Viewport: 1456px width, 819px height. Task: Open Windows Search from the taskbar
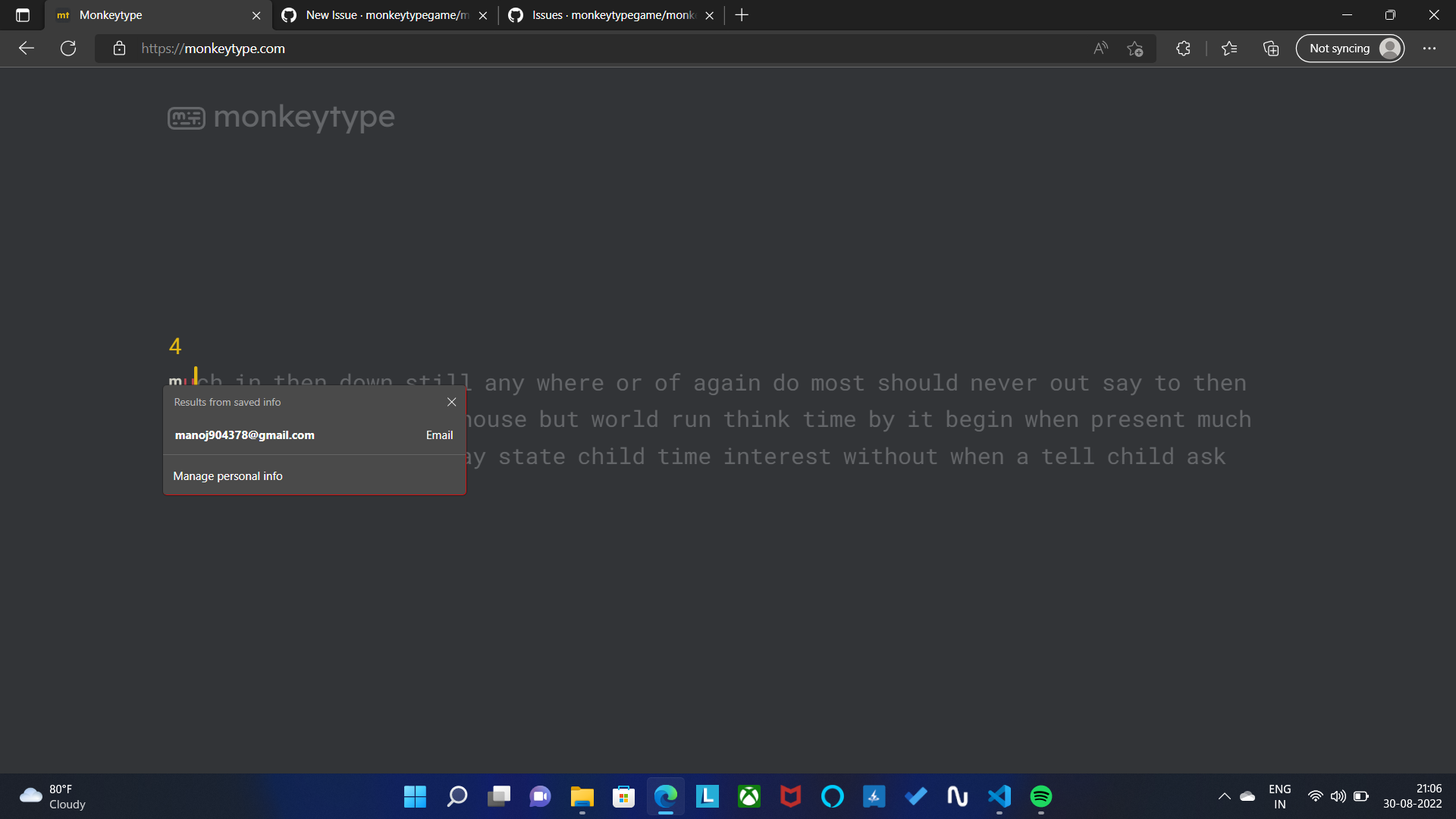coord(457,796)
